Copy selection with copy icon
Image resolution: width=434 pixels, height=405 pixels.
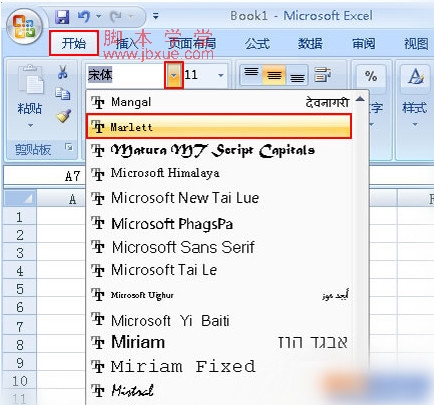pos(63,94)
